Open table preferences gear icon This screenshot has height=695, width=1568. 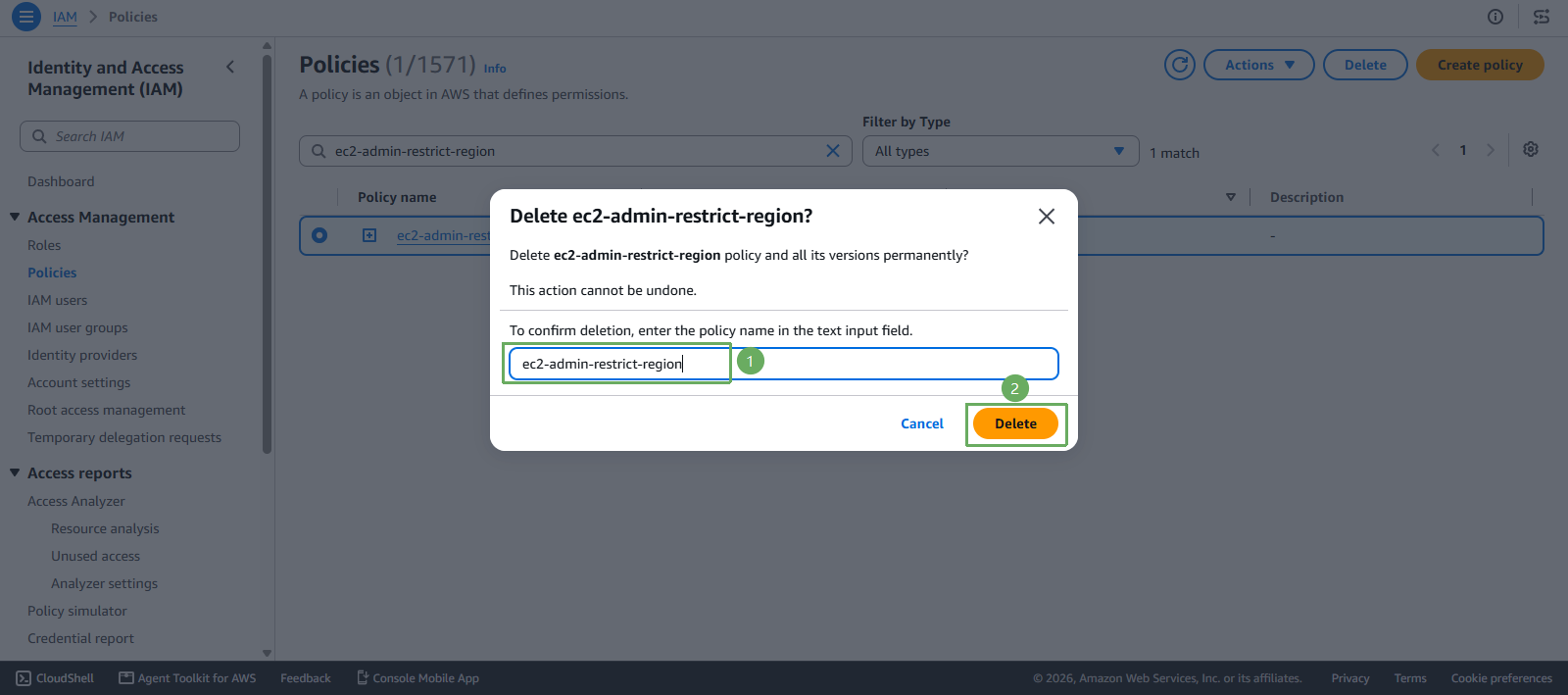[x=1531, y=149]
